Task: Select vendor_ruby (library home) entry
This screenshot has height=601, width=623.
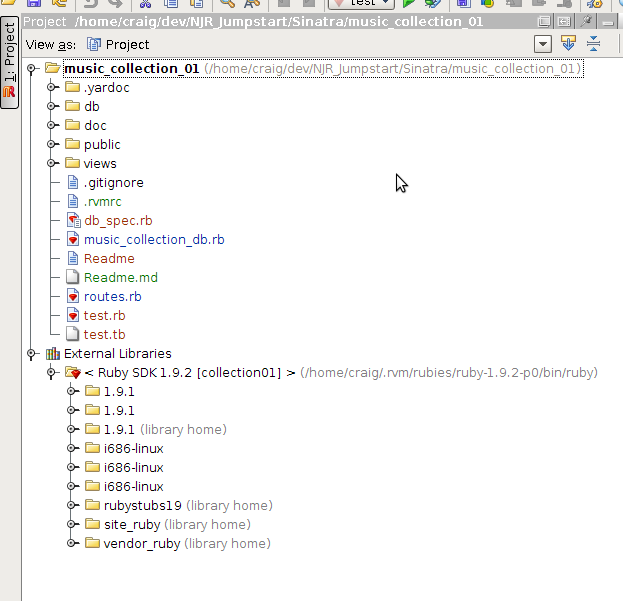Action: (x=187, y=544)
